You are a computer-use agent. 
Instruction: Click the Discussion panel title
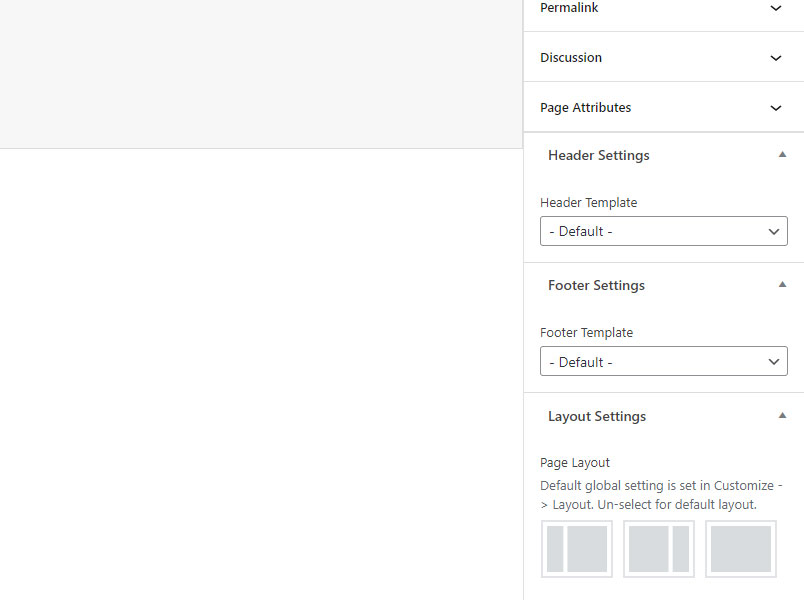pos(571,57)
